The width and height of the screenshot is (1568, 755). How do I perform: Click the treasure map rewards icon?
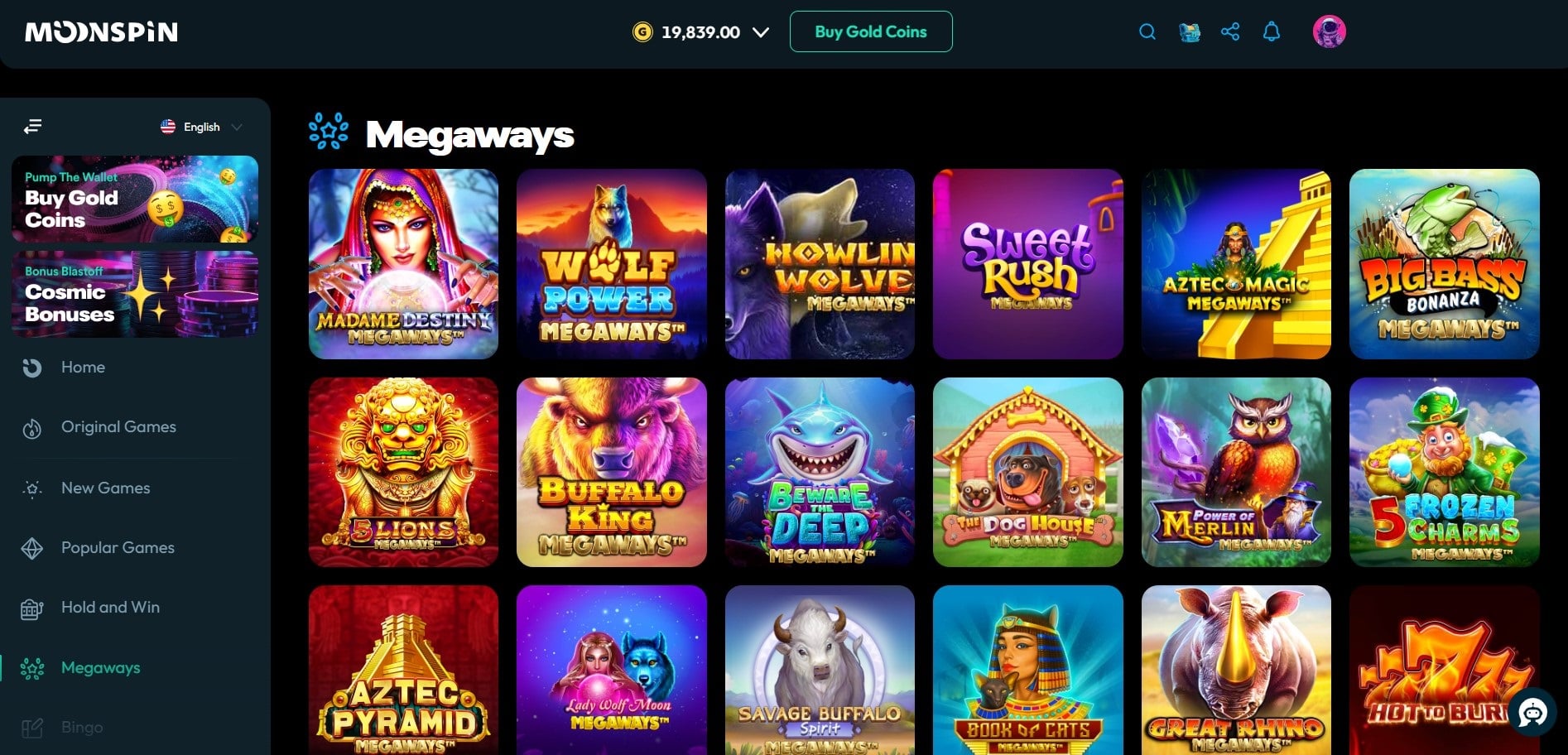click(1190, 32)
